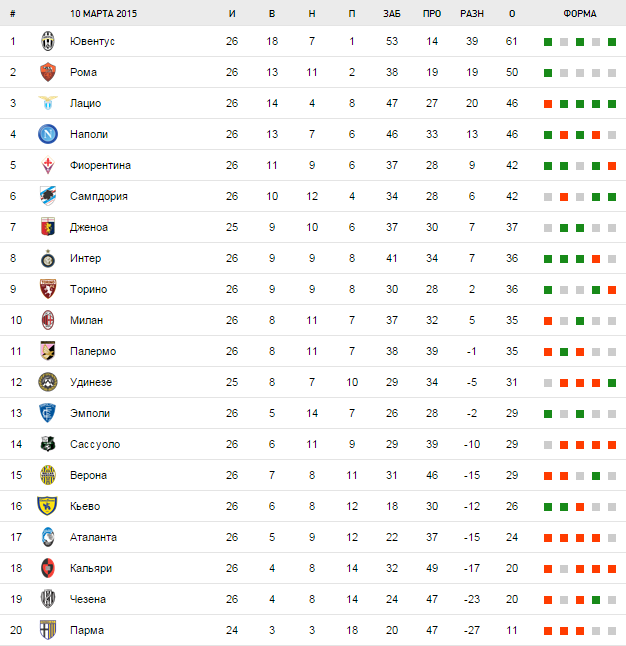The width and height of the screenshot is (626, 646).
Task: Click Juventus's first green form square
Action: 548,42
